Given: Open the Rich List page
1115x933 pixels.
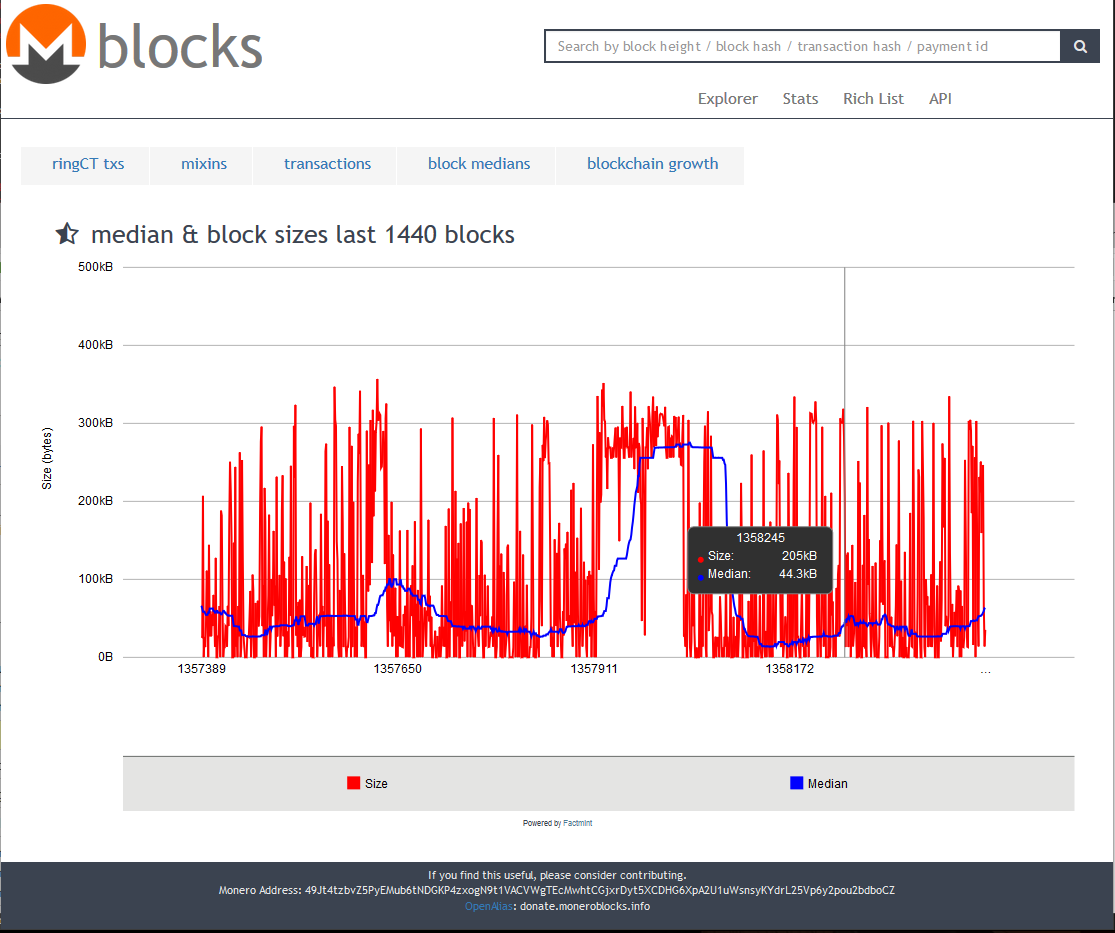Looking at the screenshot, I should 873,99.
